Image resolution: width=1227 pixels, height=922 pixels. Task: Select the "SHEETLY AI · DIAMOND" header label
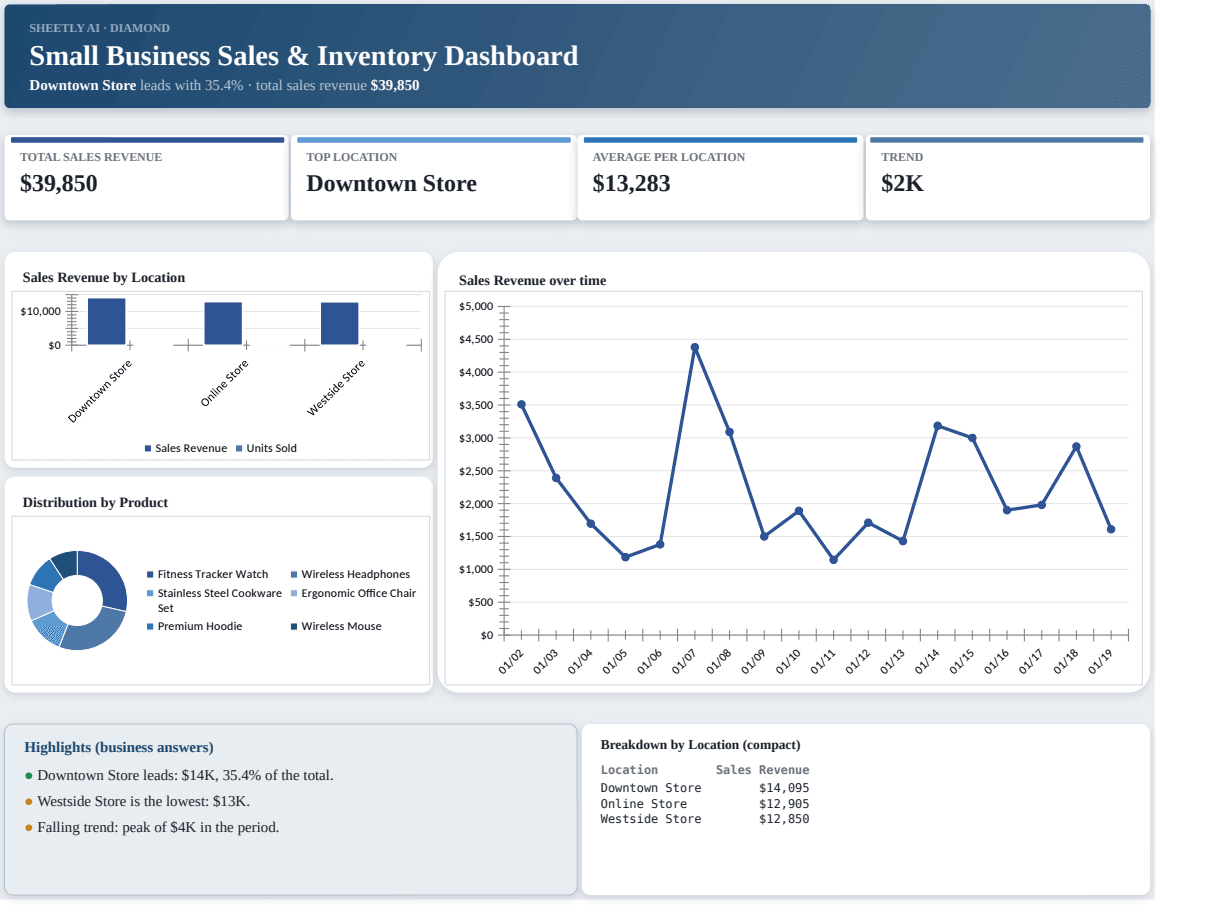click(x=99, y=28)
